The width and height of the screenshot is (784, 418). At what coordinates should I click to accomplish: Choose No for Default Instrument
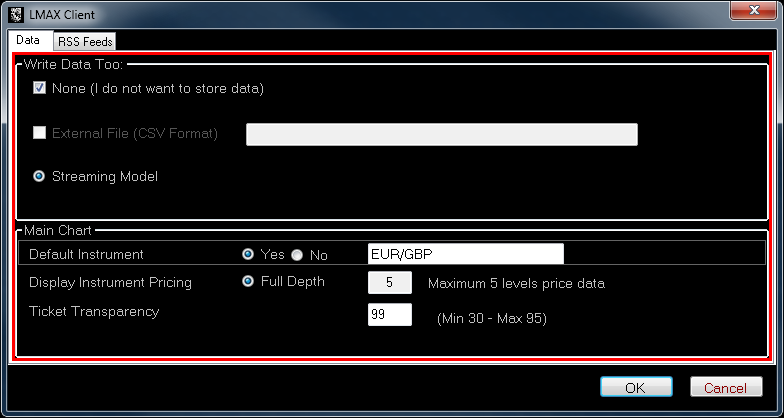[x=297, y=254]
